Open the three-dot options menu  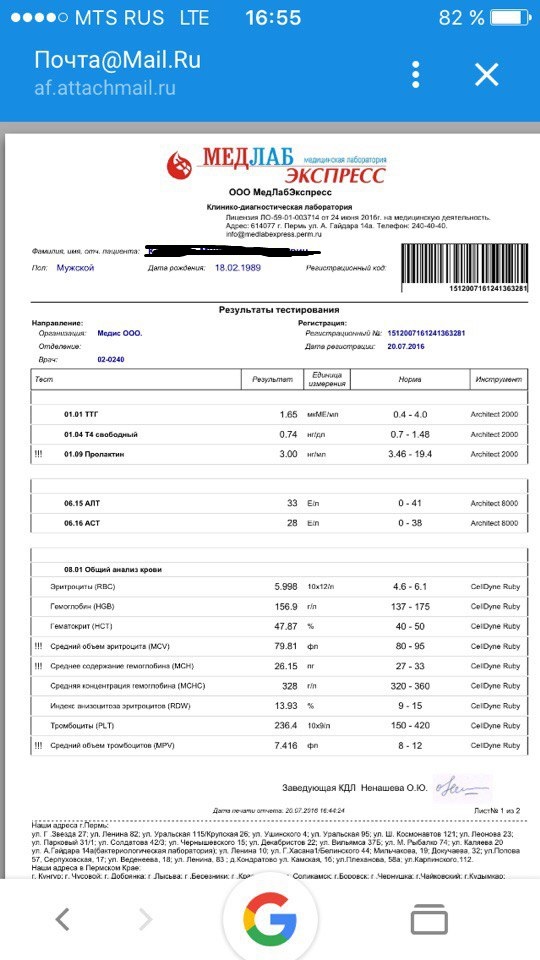tap(416, 75)
